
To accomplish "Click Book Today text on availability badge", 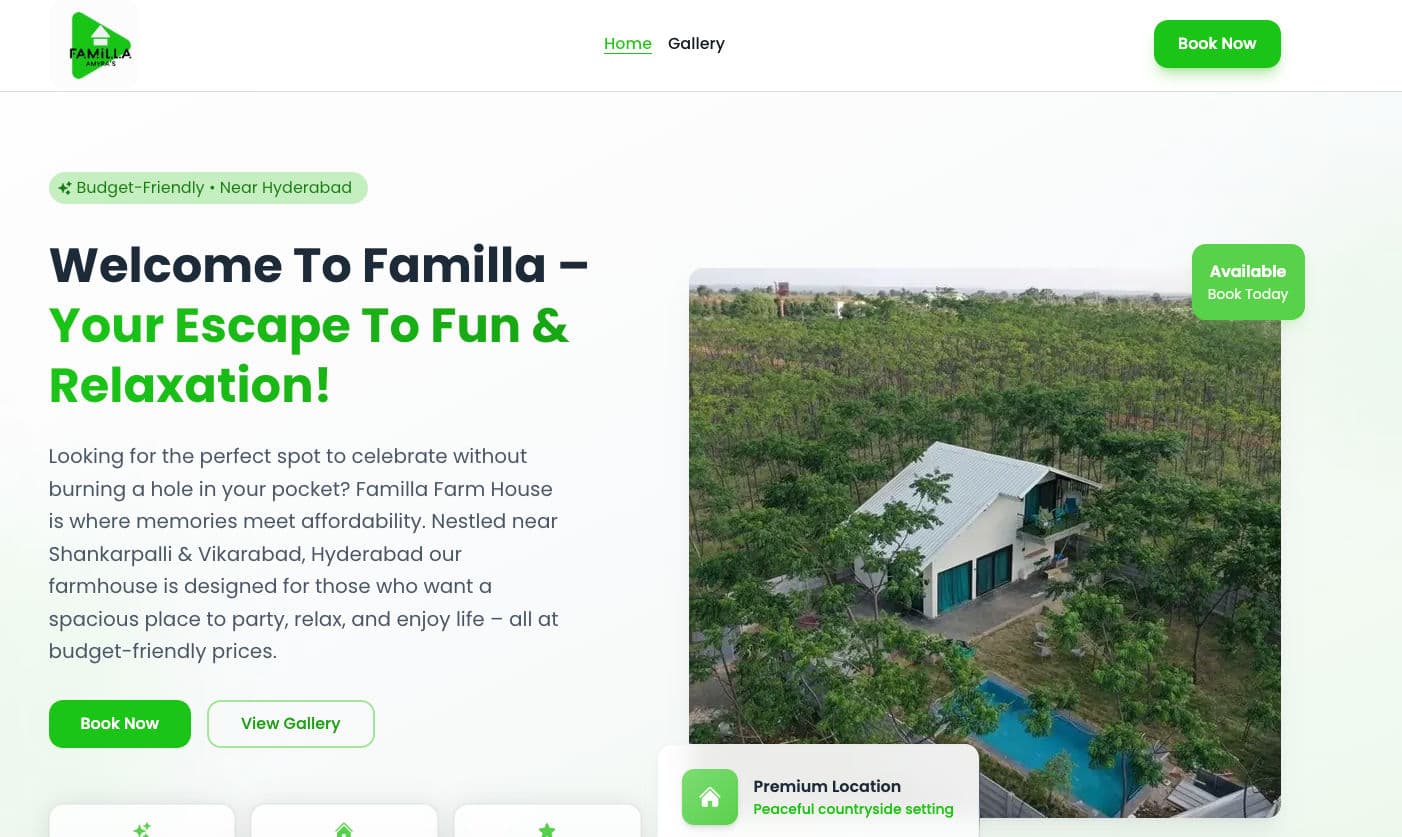I will click(x=1248, y=294).
